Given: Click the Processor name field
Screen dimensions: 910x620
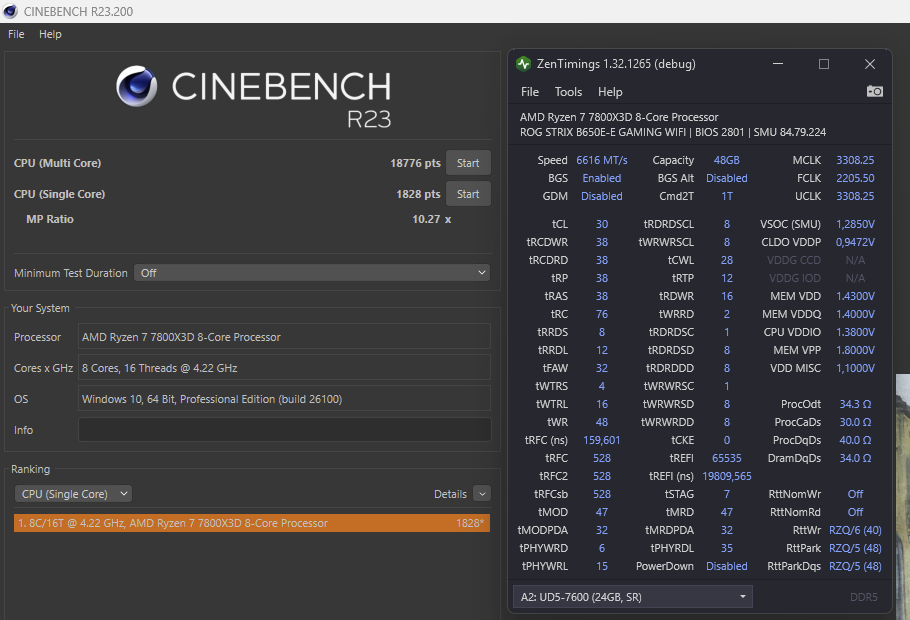Looking at the screenshot, I should click(x=284, y=337).
